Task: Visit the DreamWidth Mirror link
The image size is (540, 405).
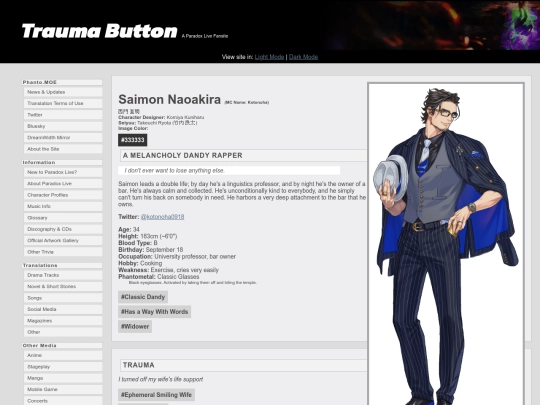Action: click(63, 137)
